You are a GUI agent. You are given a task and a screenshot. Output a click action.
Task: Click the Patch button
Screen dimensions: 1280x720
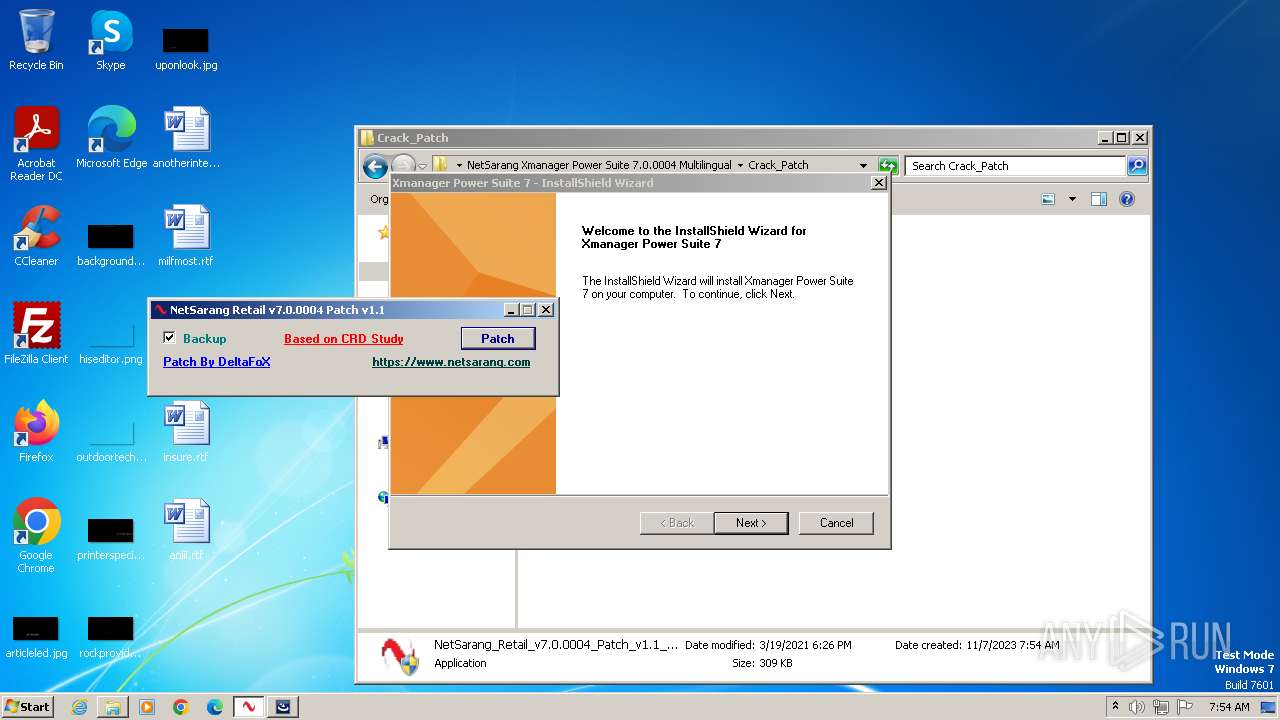pos(497,339)
